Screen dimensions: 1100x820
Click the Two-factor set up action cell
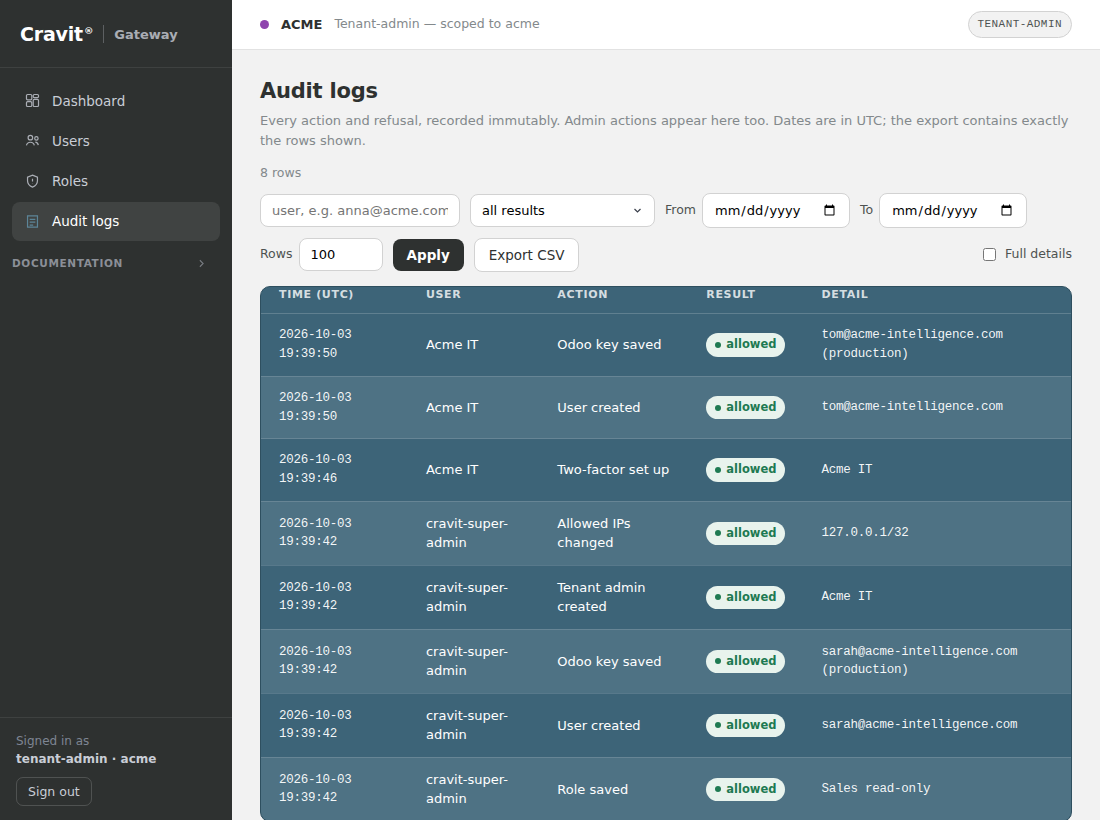pyautogui.click(x=613, y=470)
